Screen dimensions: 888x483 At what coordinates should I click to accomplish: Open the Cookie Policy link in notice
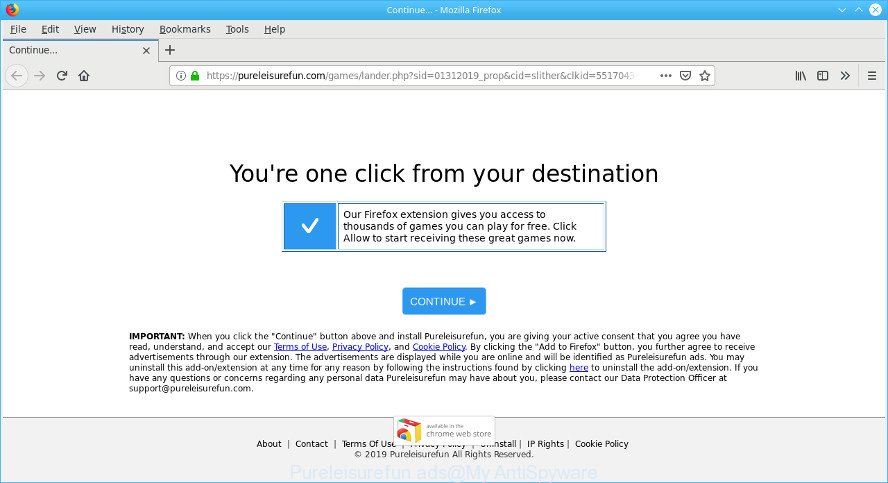(x=439, y=347)
